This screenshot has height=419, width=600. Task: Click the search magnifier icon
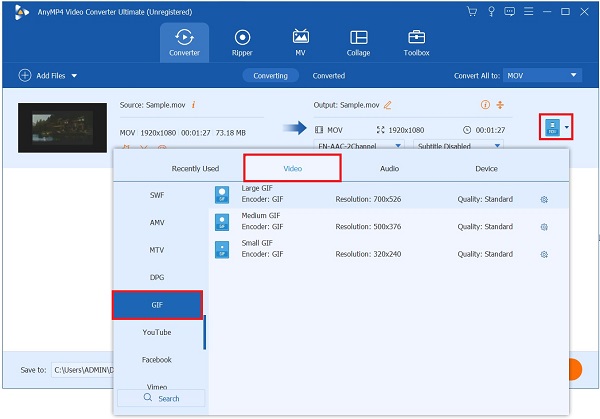[148, 398]
